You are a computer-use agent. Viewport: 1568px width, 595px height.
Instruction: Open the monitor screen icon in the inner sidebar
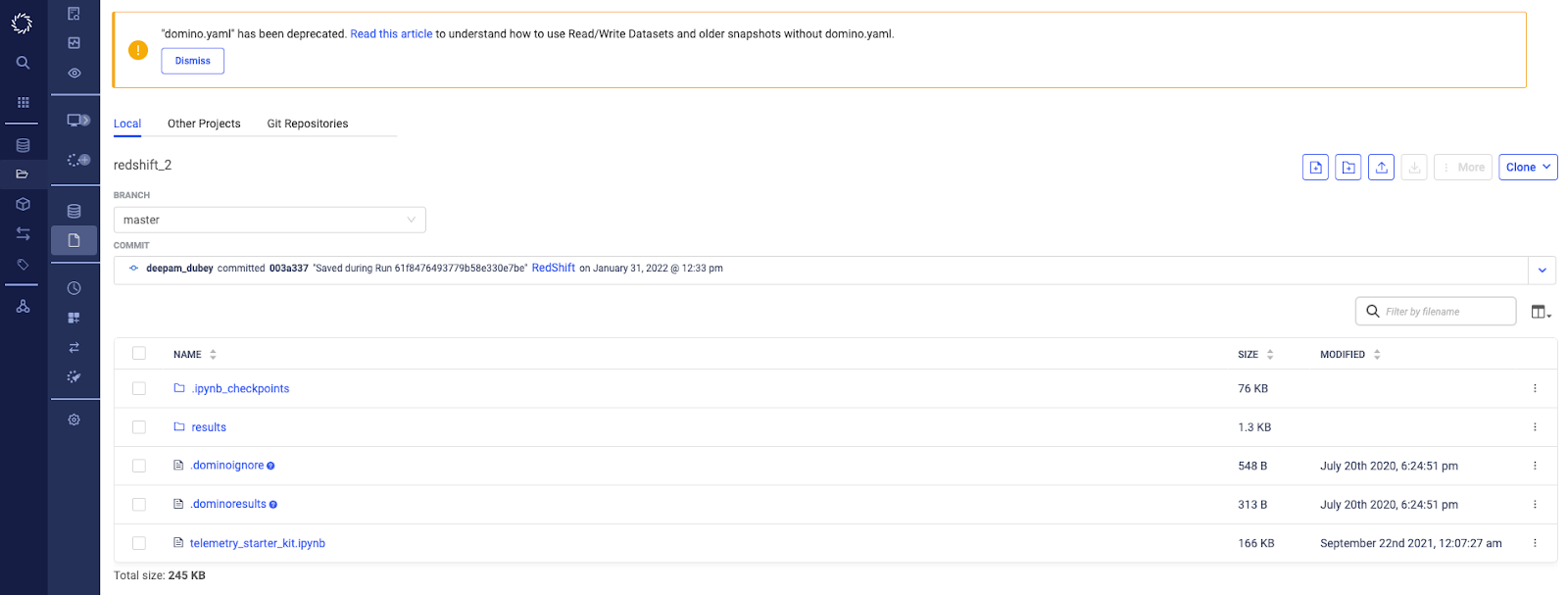click(x=77, y=120)
